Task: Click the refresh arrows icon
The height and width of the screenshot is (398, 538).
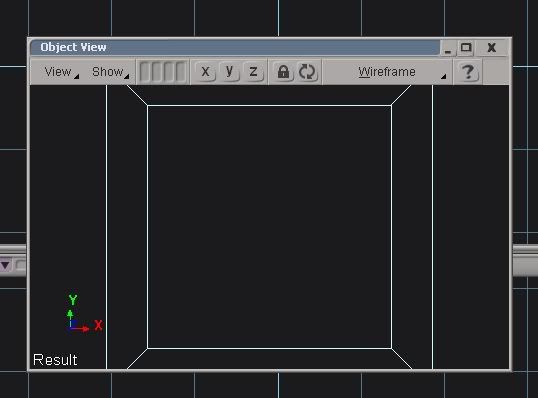Action: click(307, 72)
